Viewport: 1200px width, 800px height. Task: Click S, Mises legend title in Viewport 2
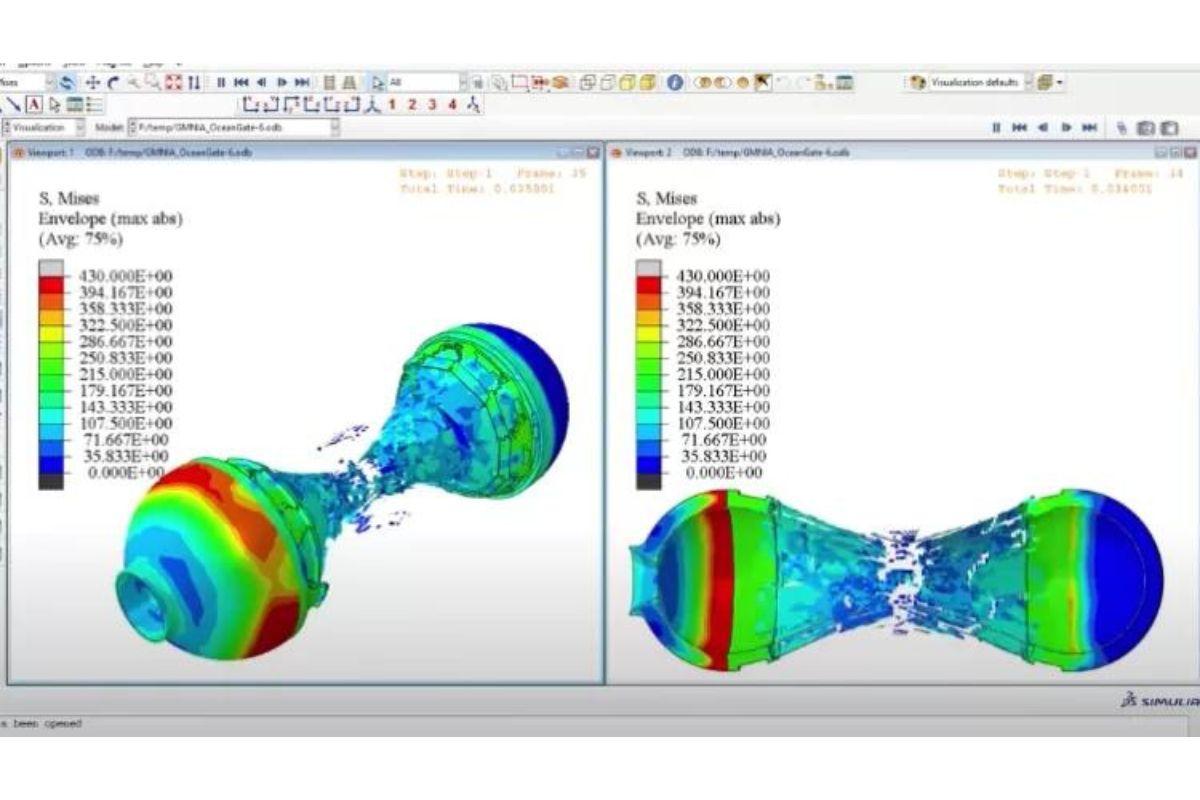[667, 199]
